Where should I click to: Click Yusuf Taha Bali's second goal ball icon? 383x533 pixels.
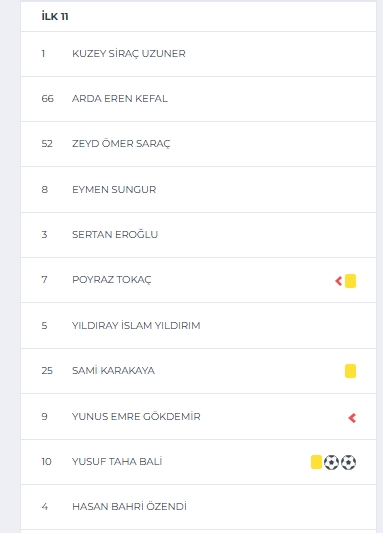[x=348, y=462]
